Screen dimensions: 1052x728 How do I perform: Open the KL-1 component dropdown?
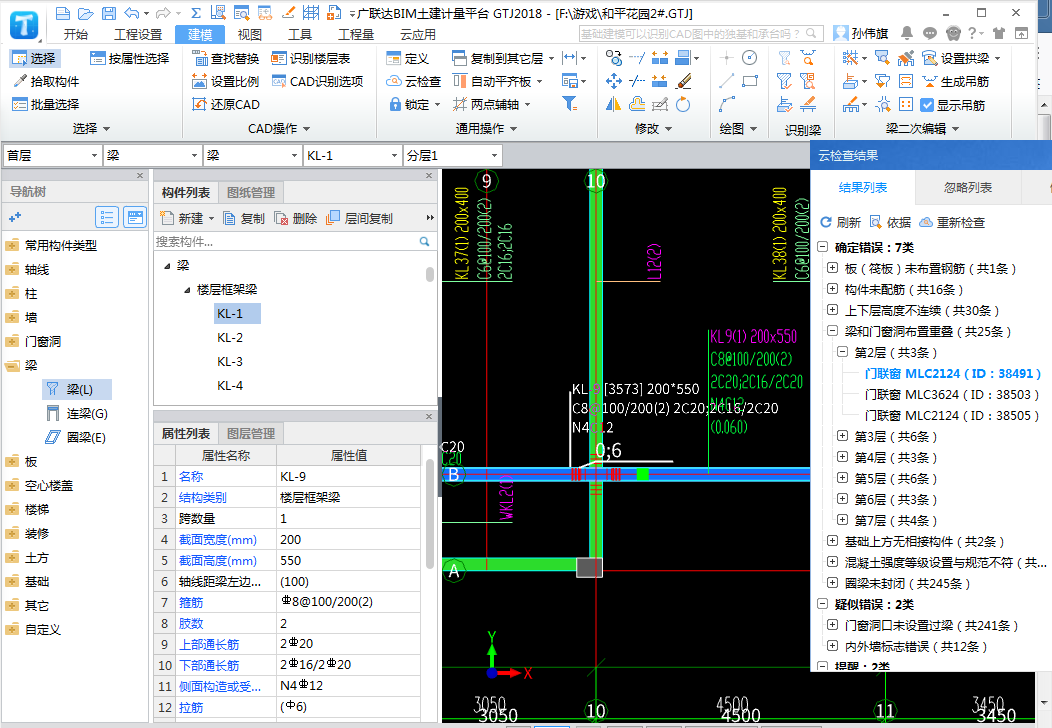point(395,155)
